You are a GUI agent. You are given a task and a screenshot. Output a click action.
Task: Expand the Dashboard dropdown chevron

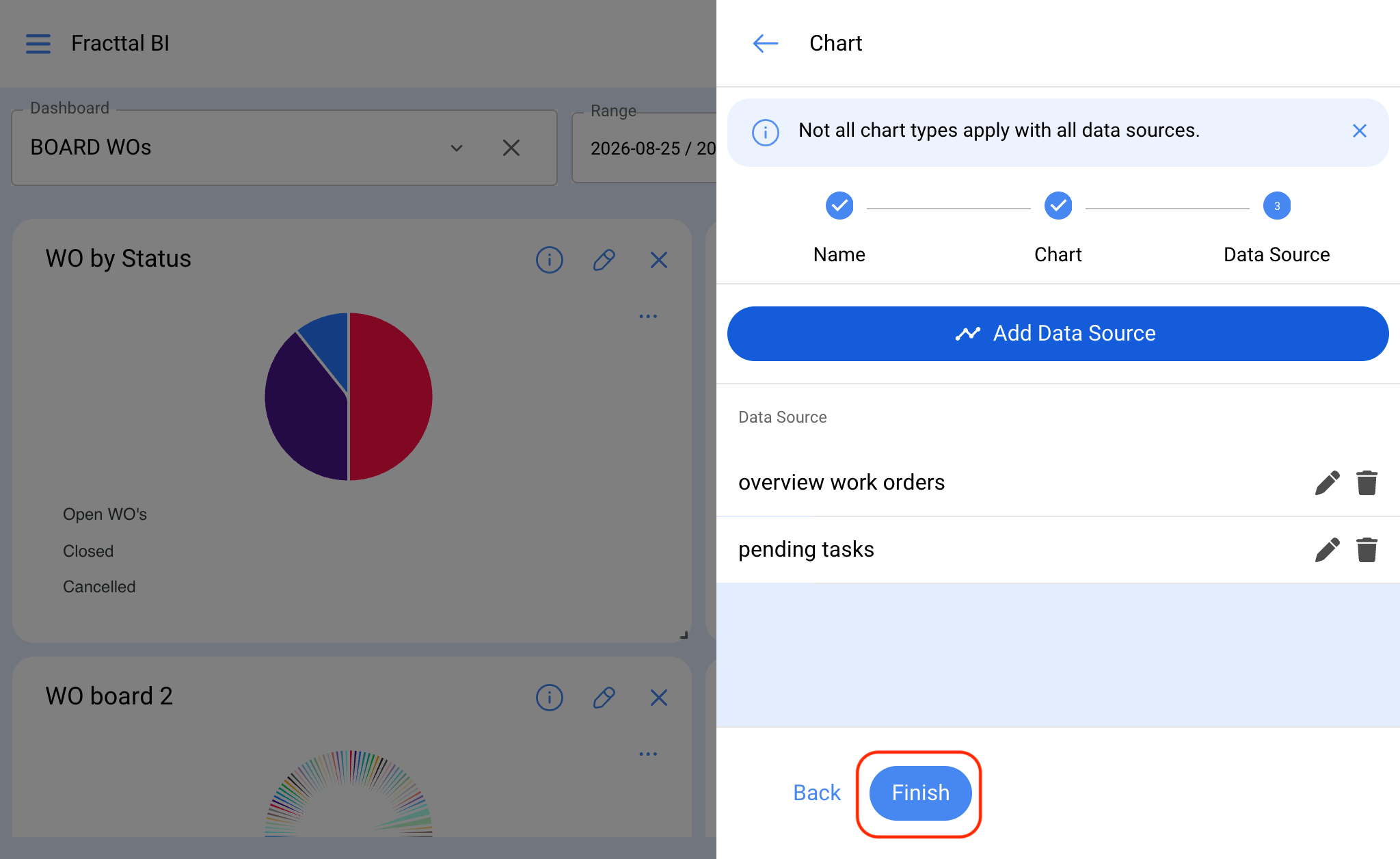pos(457,148)
